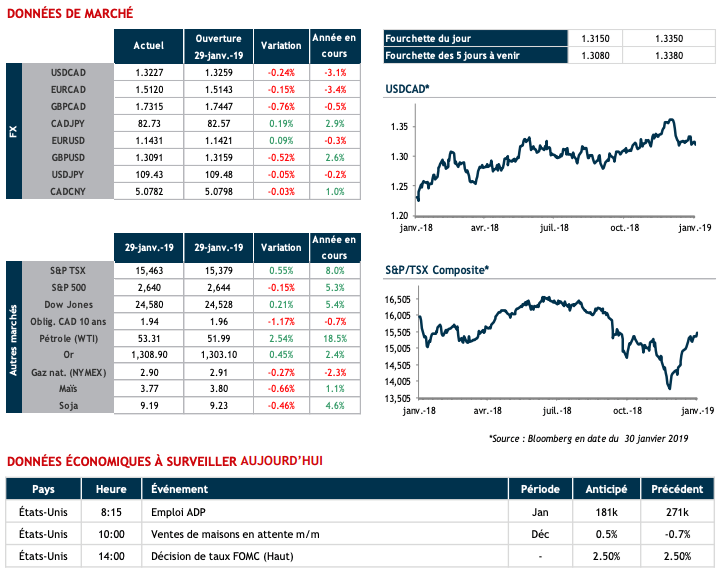This screenshot has height=580, width=728.
Task: Select the 'Emploi ADP' event row
Action: 181,512
